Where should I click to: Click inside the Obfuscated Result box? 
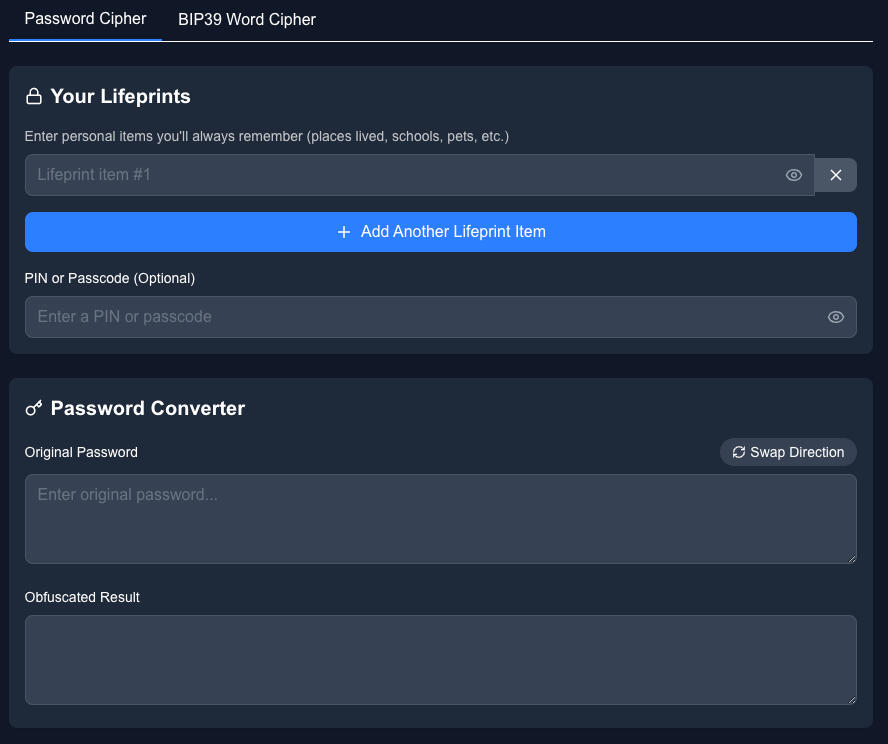pos(440,660)
